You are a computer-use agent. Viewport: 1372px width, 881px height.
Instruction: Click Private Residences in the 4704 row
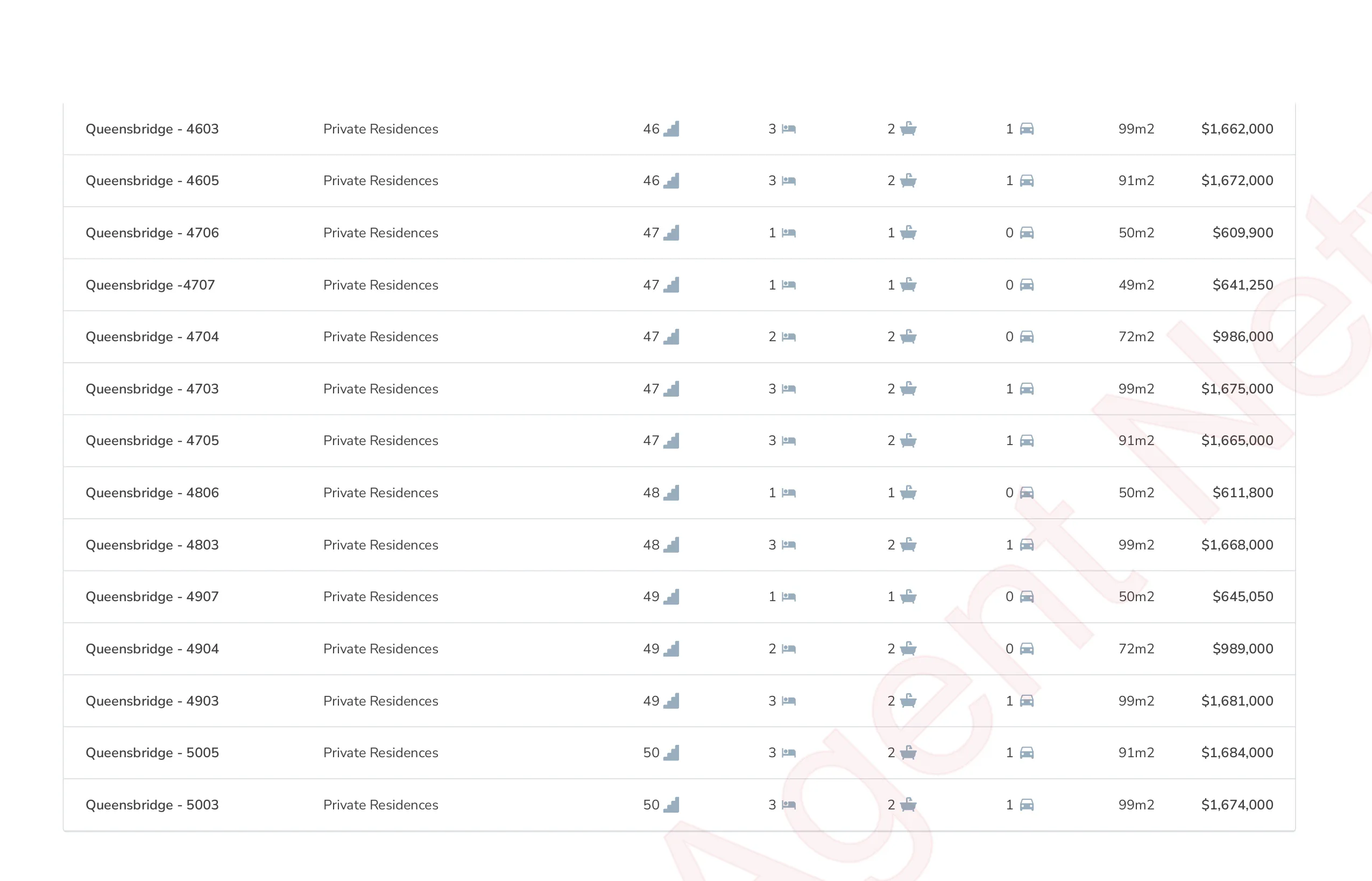(x=380, y=337)
